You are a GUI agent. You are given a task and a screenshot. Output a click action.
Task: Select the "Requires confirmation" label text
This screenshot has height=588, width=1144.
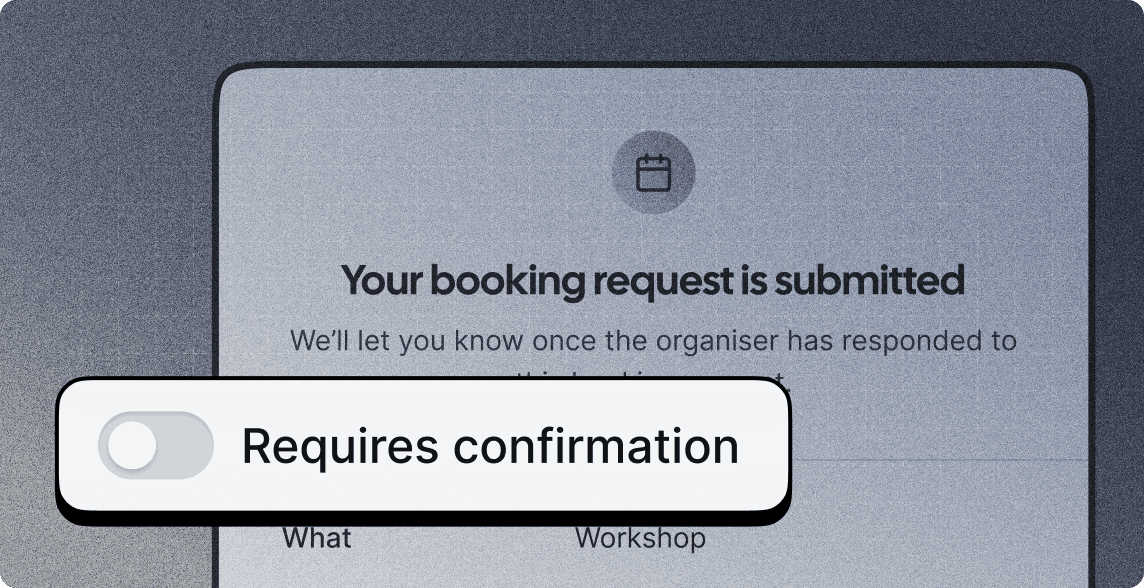click(490, 446)
